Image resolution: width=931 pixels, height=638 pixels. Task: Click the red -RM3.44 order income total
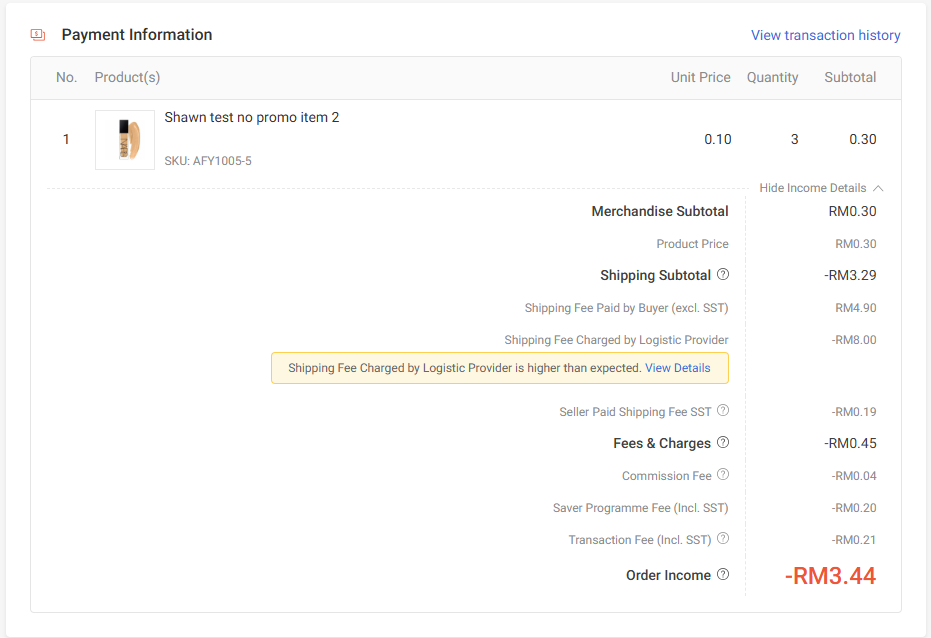click(x=830, y=576)
